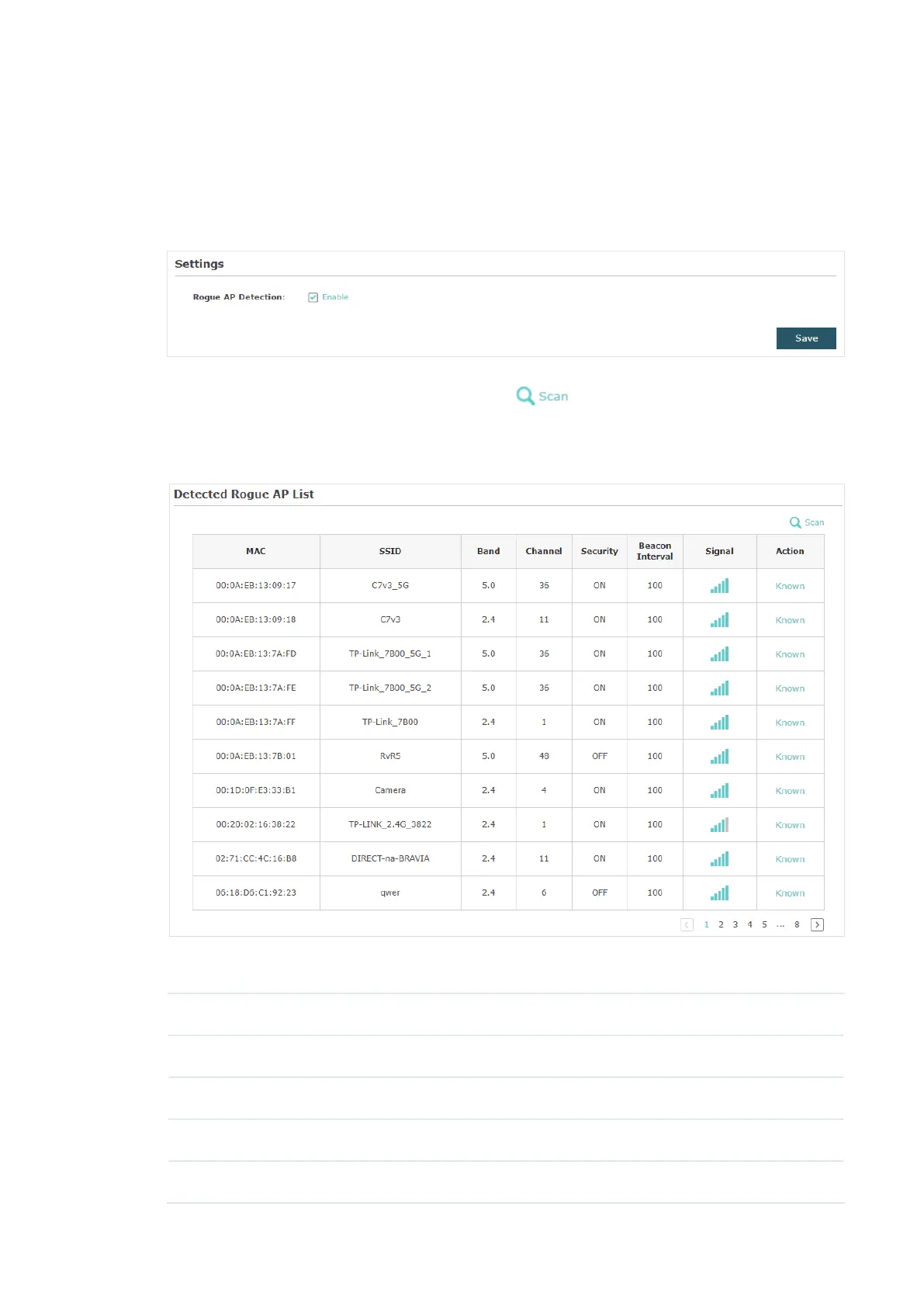
Task: Select MAC address 02:71:CC:4C:16:B8
Action: click(x=256, y=858)
